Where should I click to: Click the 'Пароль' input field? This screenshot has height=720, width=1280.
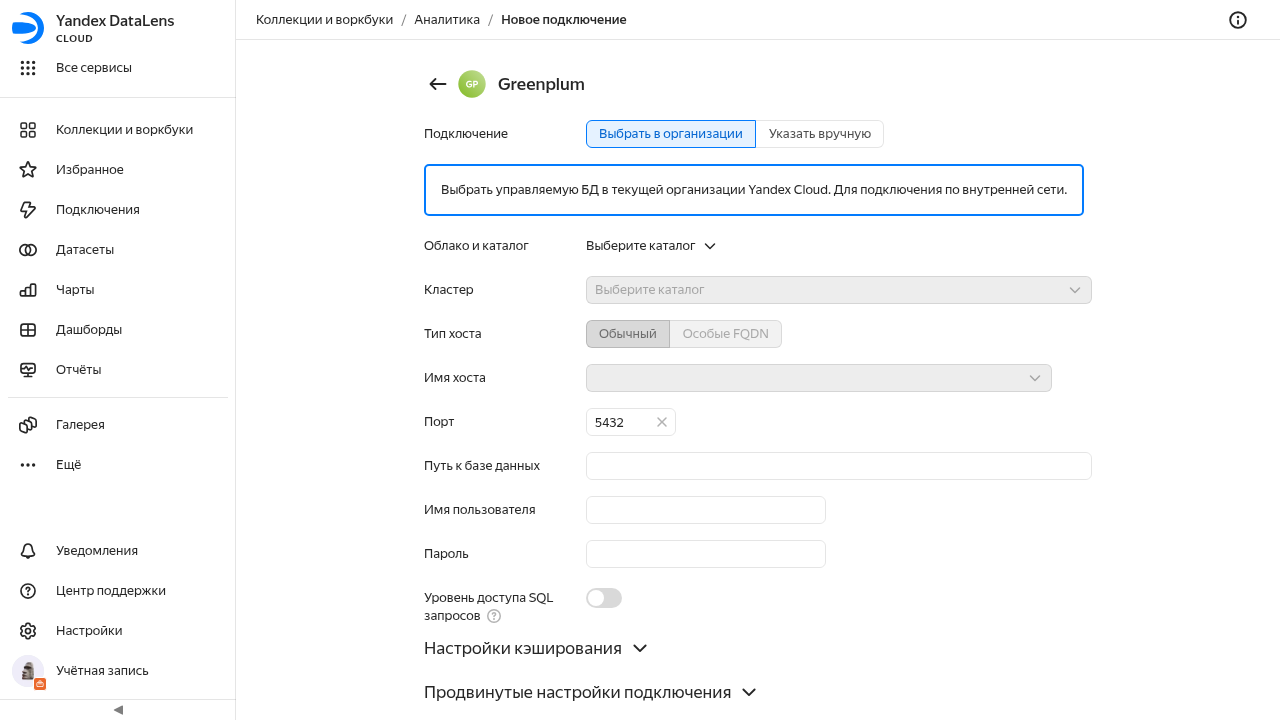(x=706, y=554)
